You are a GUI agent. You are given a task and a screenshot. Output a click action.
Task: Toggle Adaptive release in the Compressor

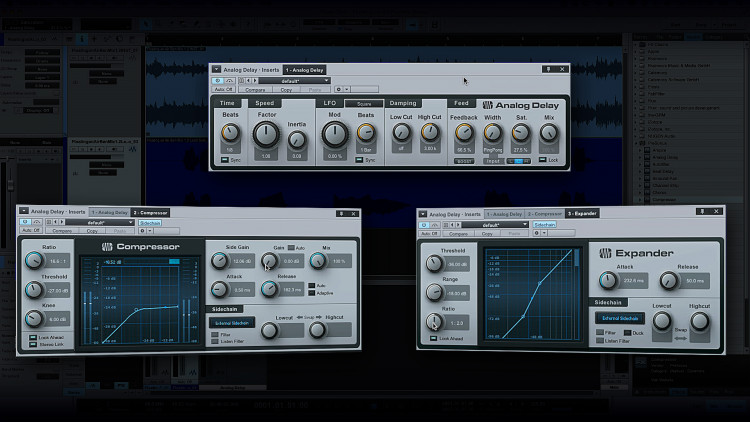click(x=312, y=293)
